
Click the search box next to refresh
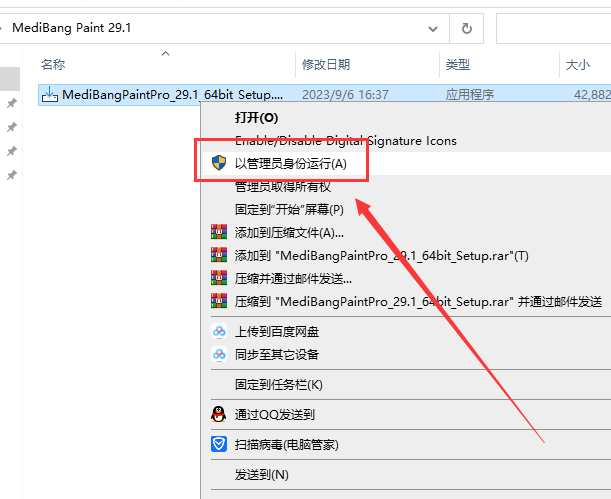(553, 28)
